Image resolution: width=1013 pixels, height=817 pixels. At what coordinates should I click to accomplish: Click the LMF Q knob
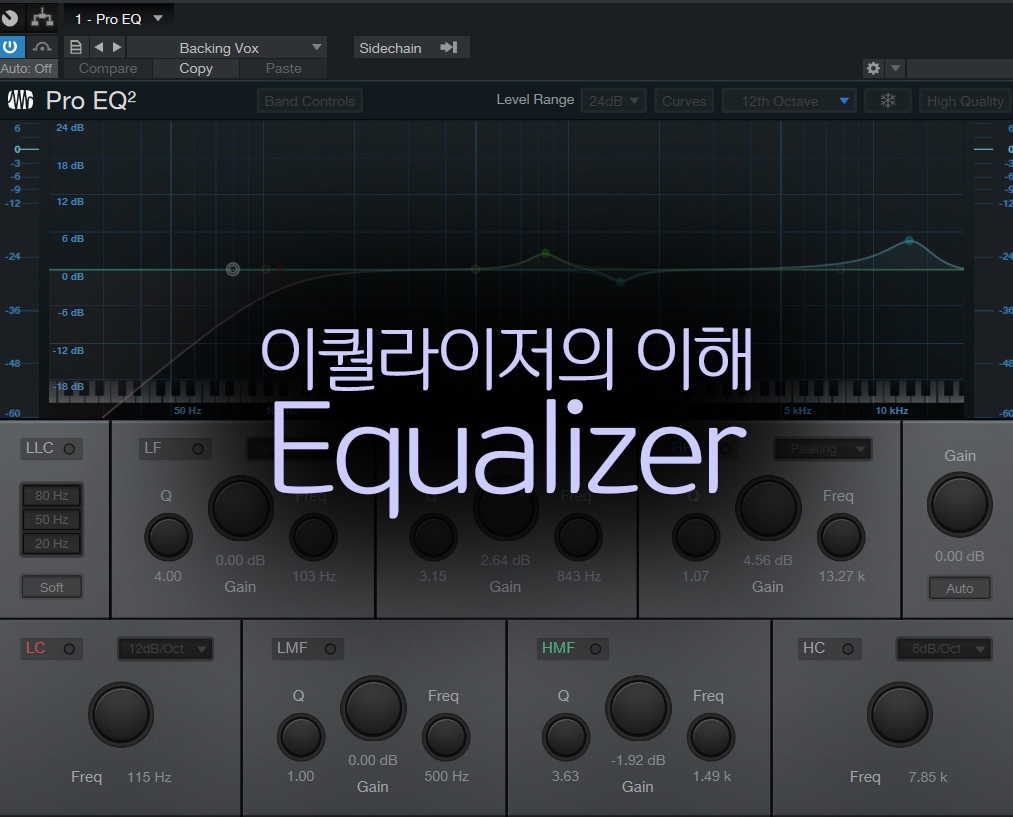(x=300, y=737)
